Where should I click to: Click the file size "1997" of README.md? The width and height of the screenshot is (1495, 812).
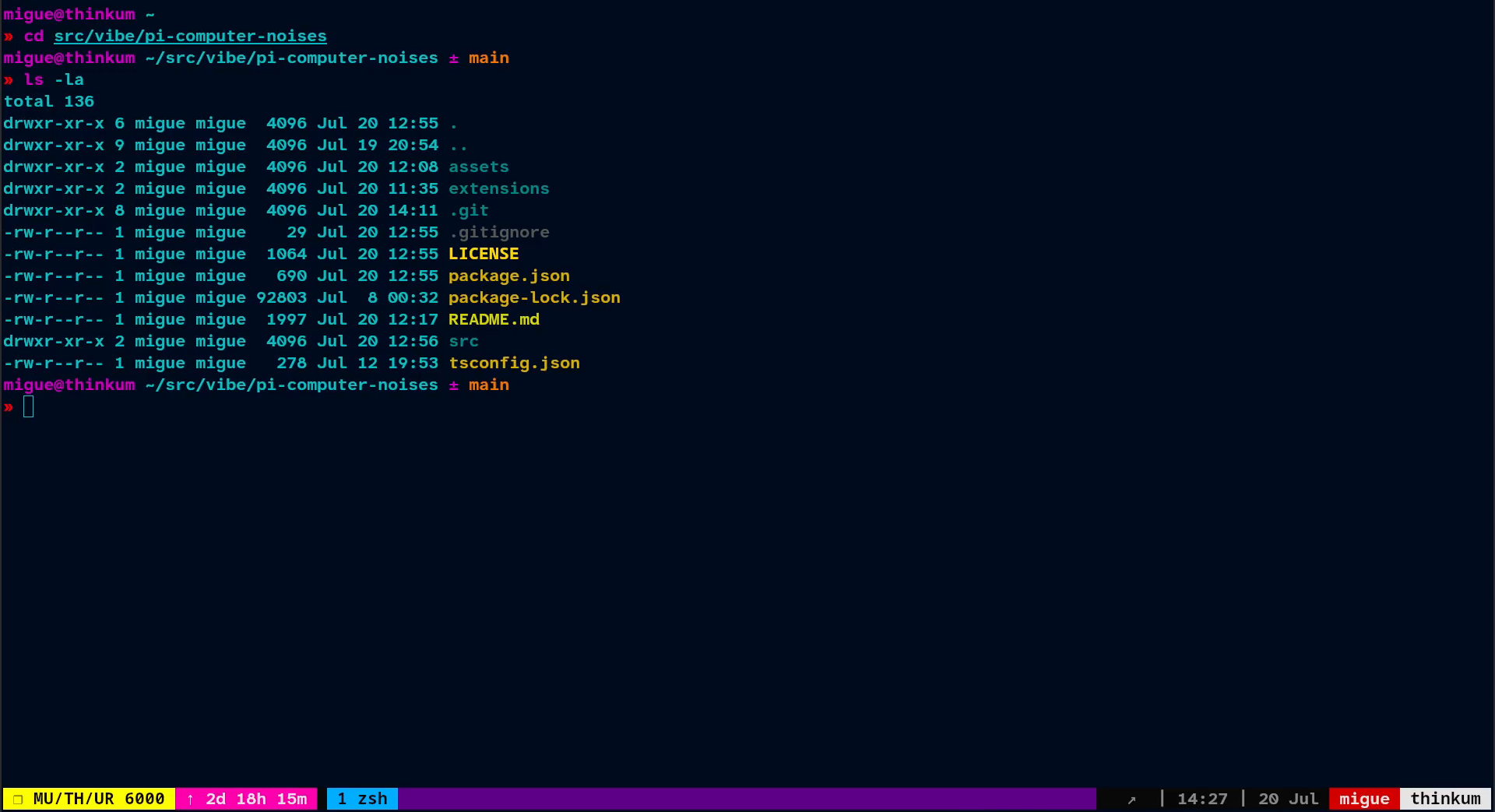pyautogui.click(x=287, y=319)
